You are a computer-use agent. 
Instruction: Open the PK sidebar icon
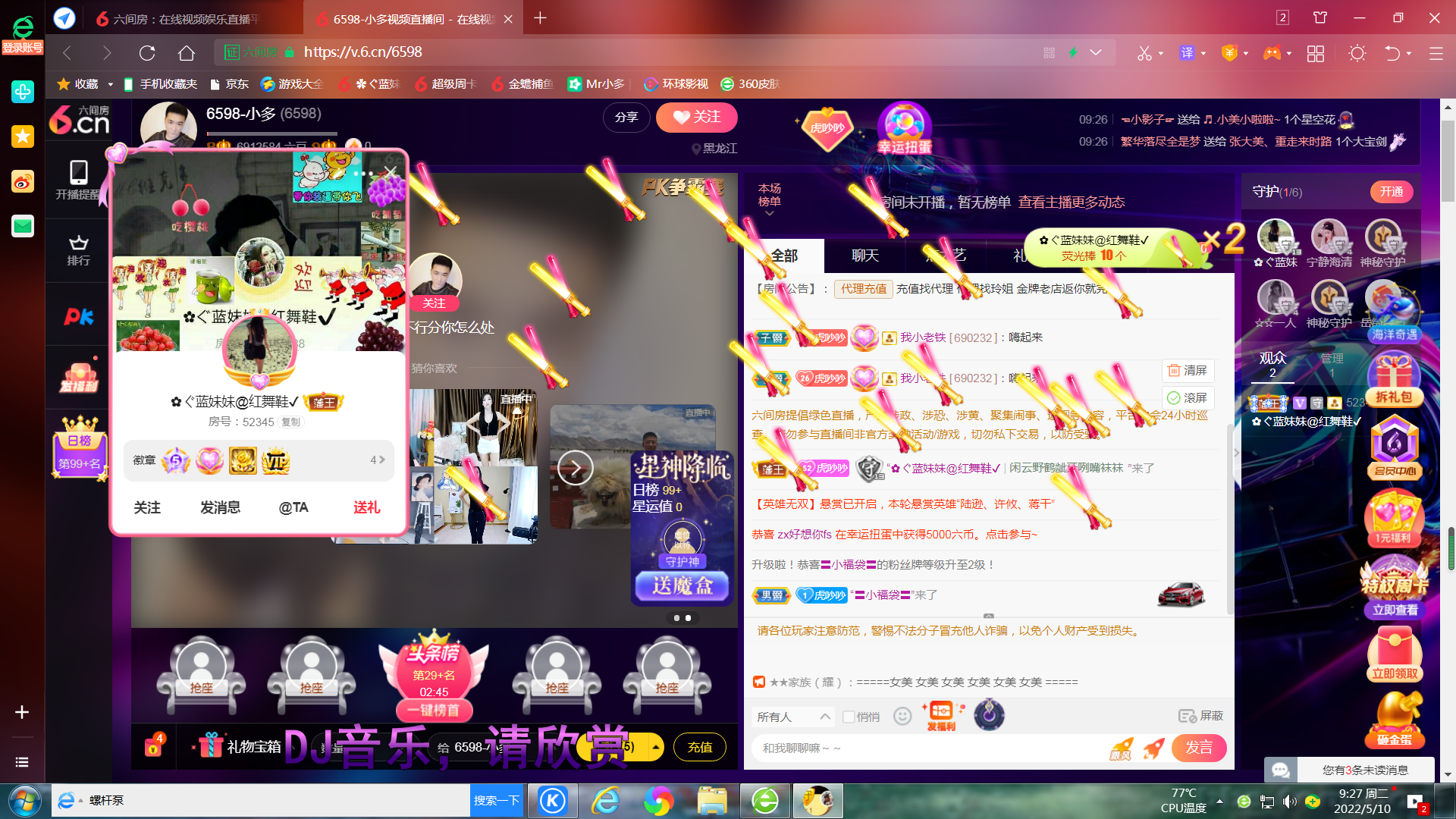click(79, 316)
